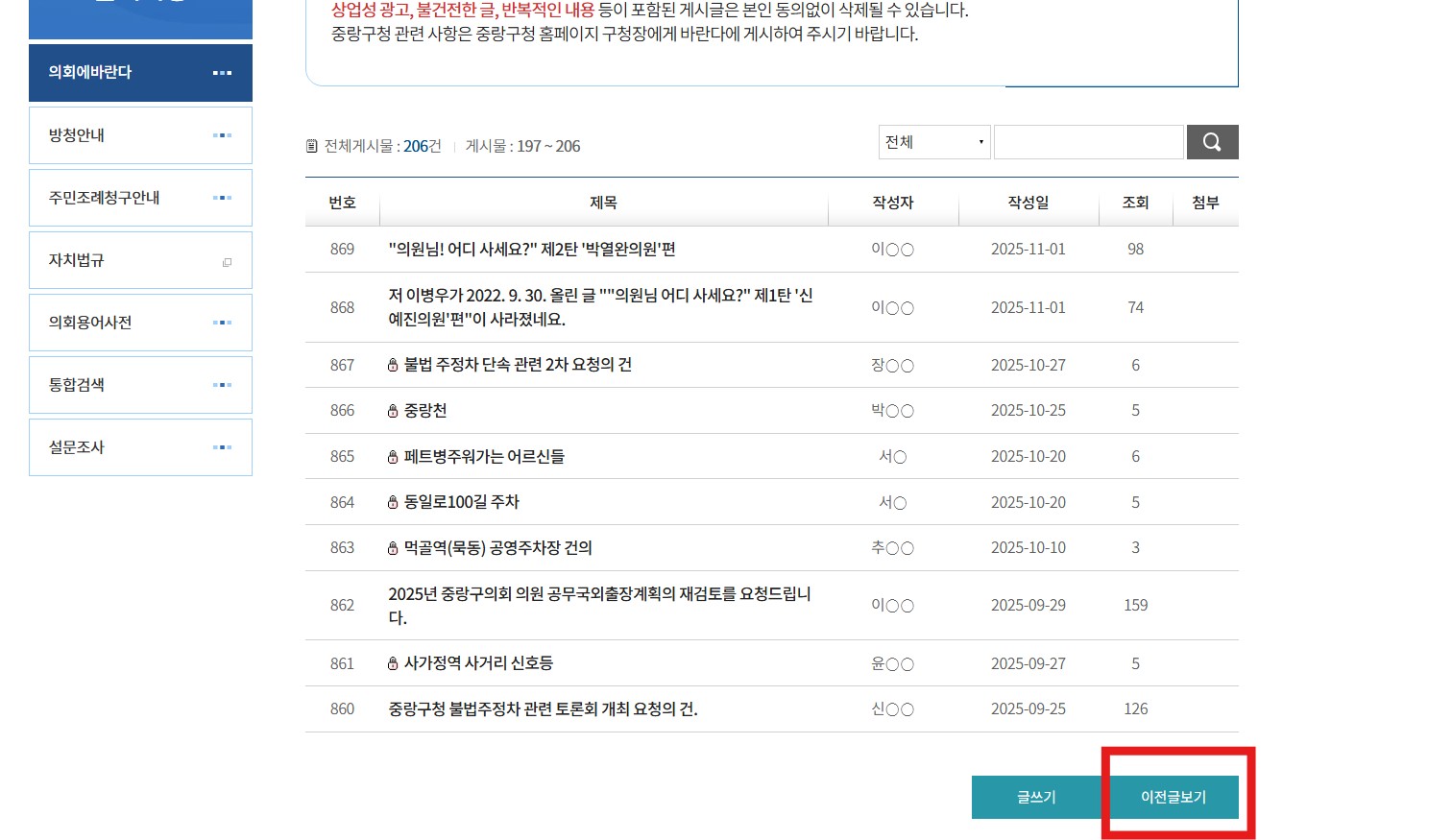Image resolution: width=1452 pixels, height=840 pixels.
Task: Click the dots icon on 설문조사
Action: tap(222, 447)
